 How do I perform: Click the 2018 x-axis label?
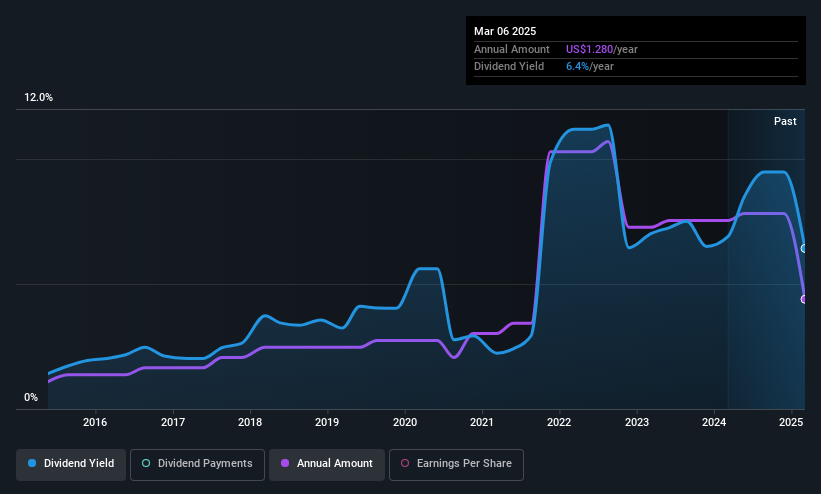point(250,422)
